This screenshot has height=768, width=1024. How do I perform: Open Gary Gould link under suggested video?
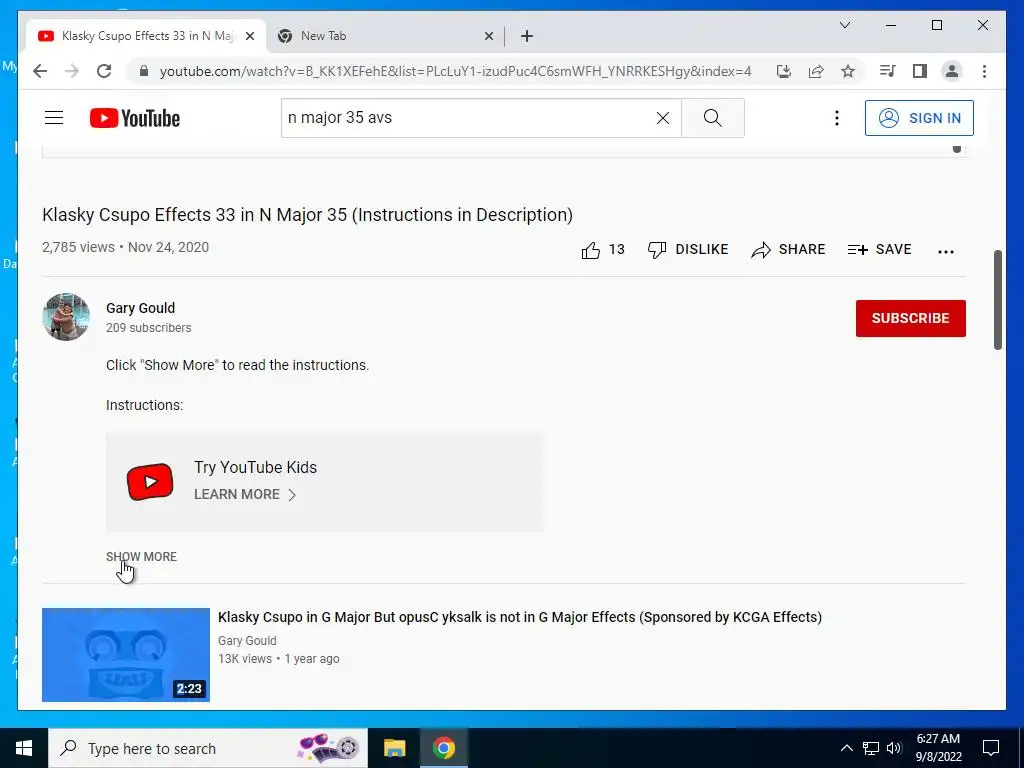pyautogui.click(x=247, y=641)
